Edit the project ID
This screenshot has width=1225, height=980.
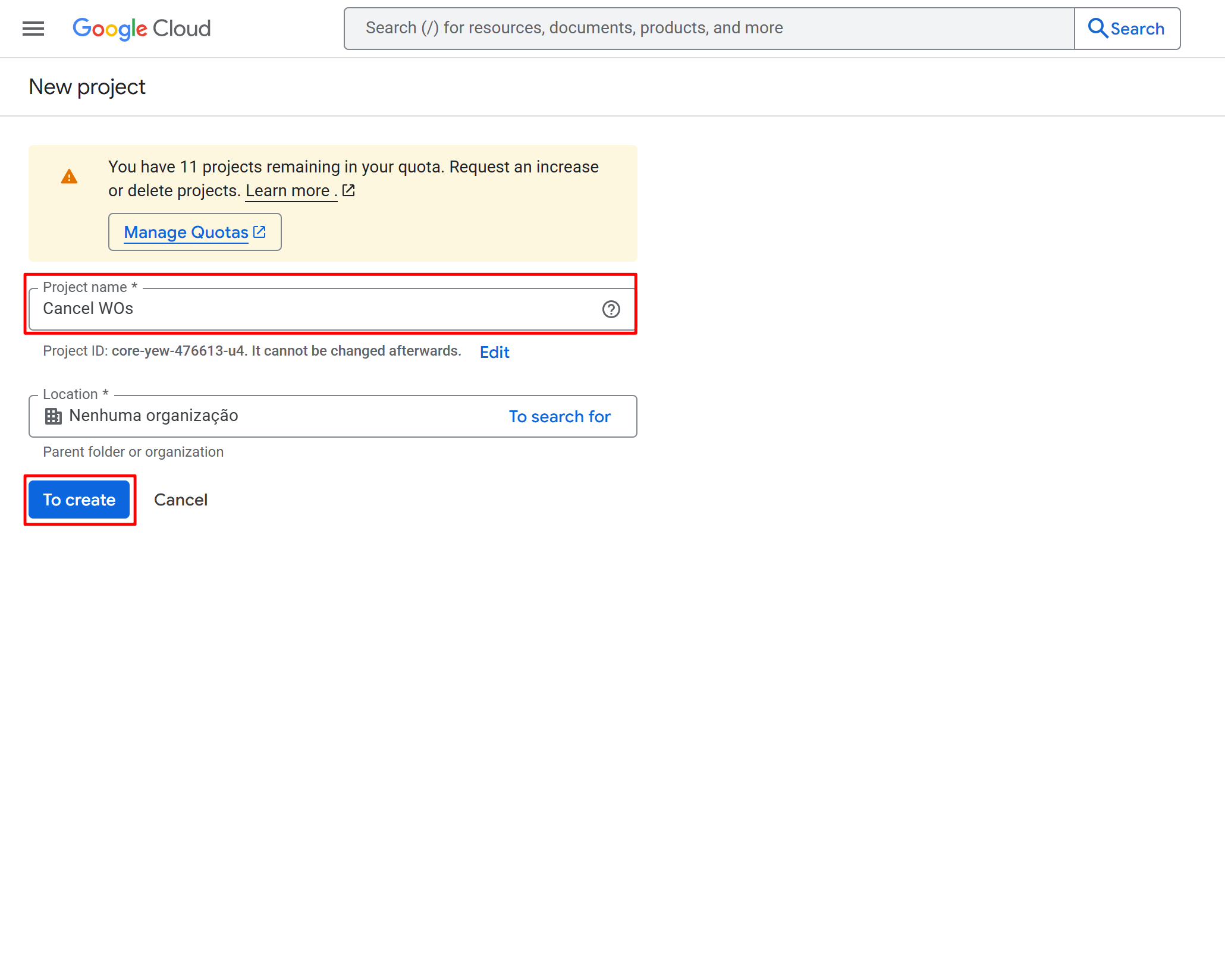[494, 352]
